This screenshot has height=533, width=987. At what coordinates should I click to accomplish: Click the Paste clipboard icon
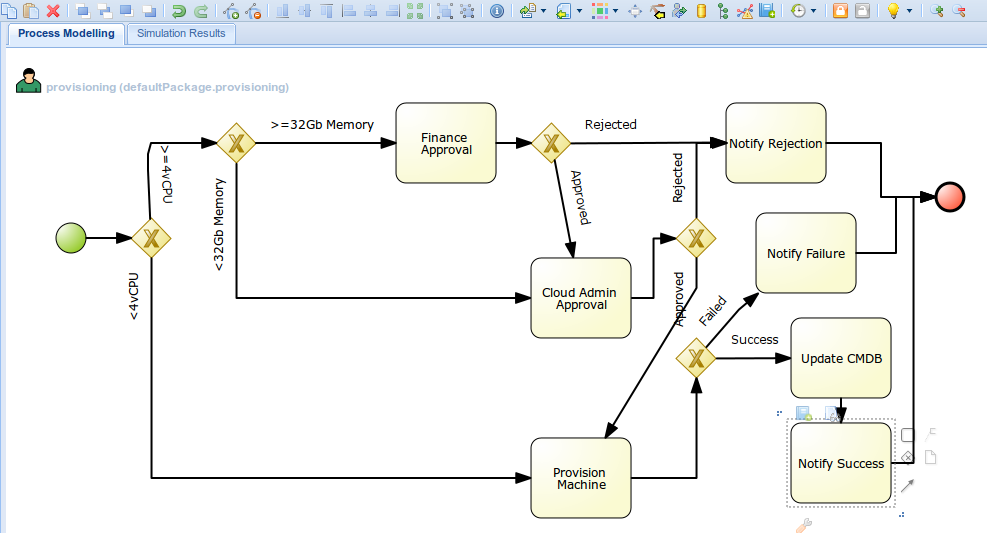(31, 10)
